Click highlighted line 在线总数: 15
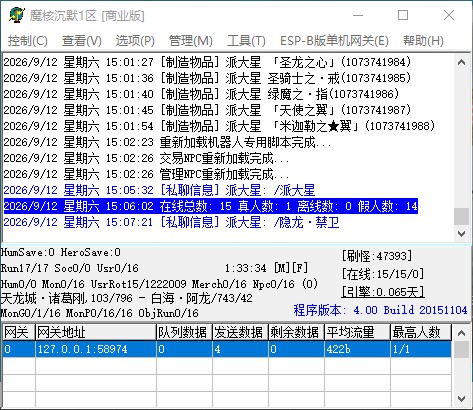This screenshot has height=410, width=473. 210,206
